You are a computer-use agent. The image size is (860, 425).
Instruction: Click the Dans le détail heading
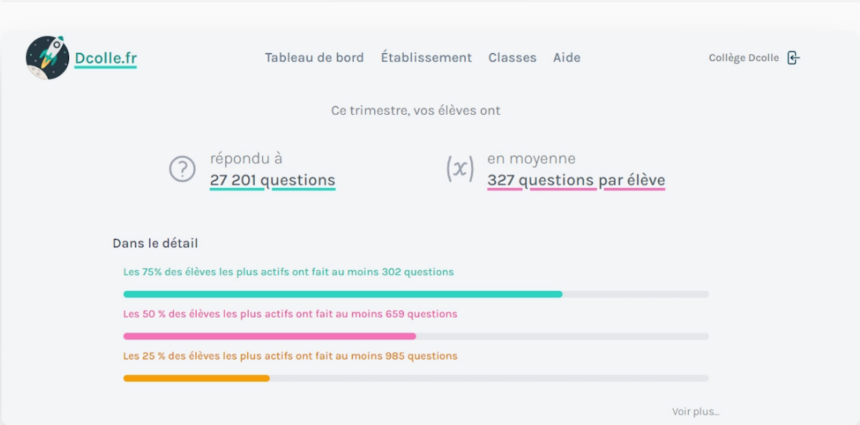[155, 243]
